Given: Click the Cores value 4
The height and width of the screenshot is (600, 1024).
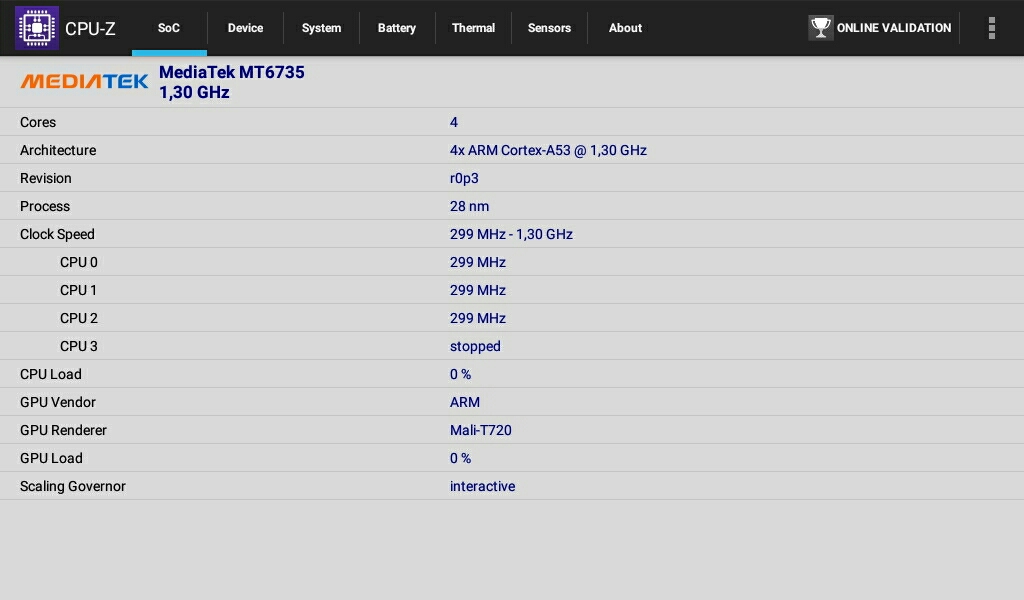Looking at the screenshot, I should click(454, 122).
